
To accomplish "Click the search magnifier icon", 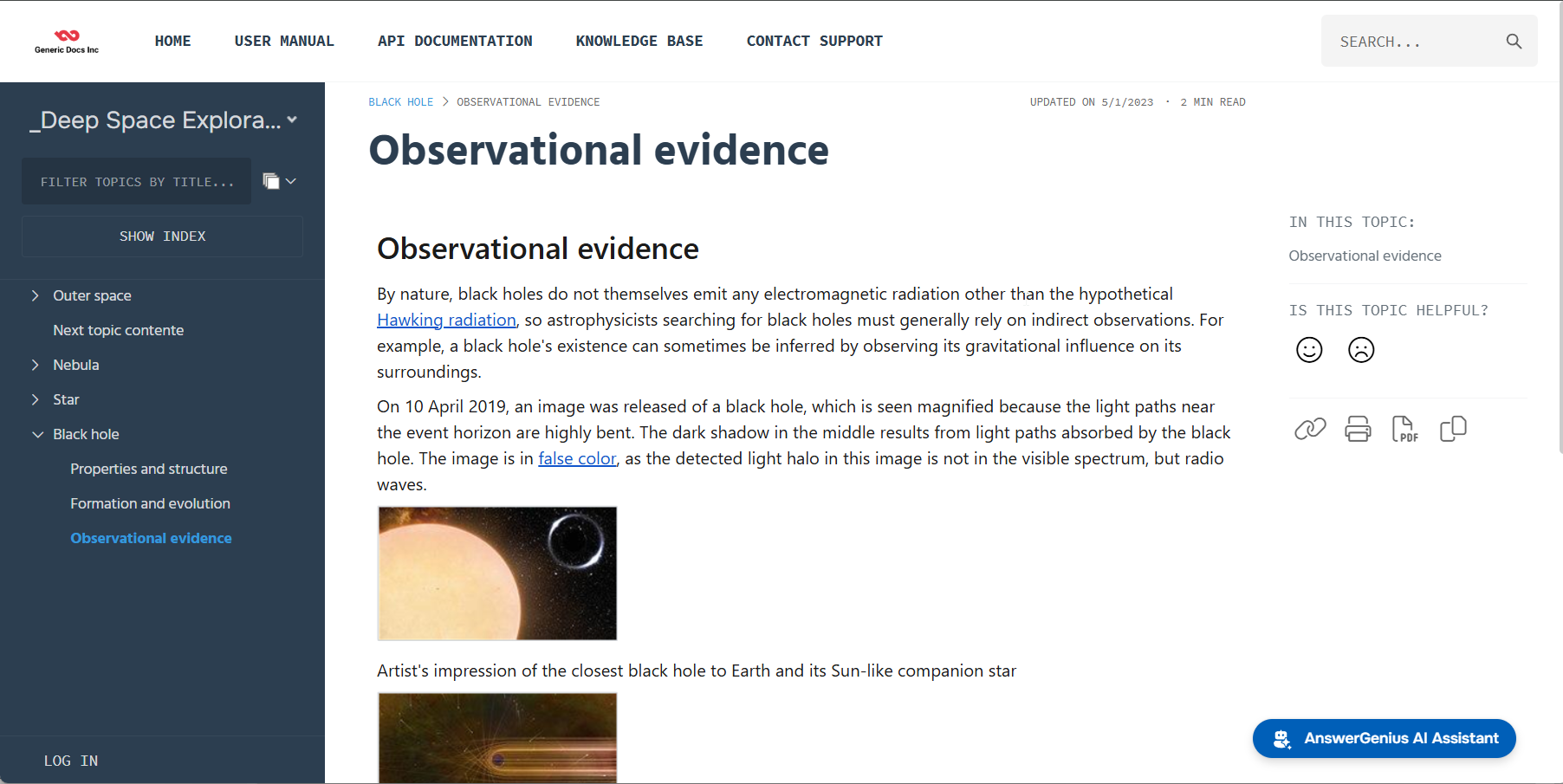I will [x=1514, y=41].
